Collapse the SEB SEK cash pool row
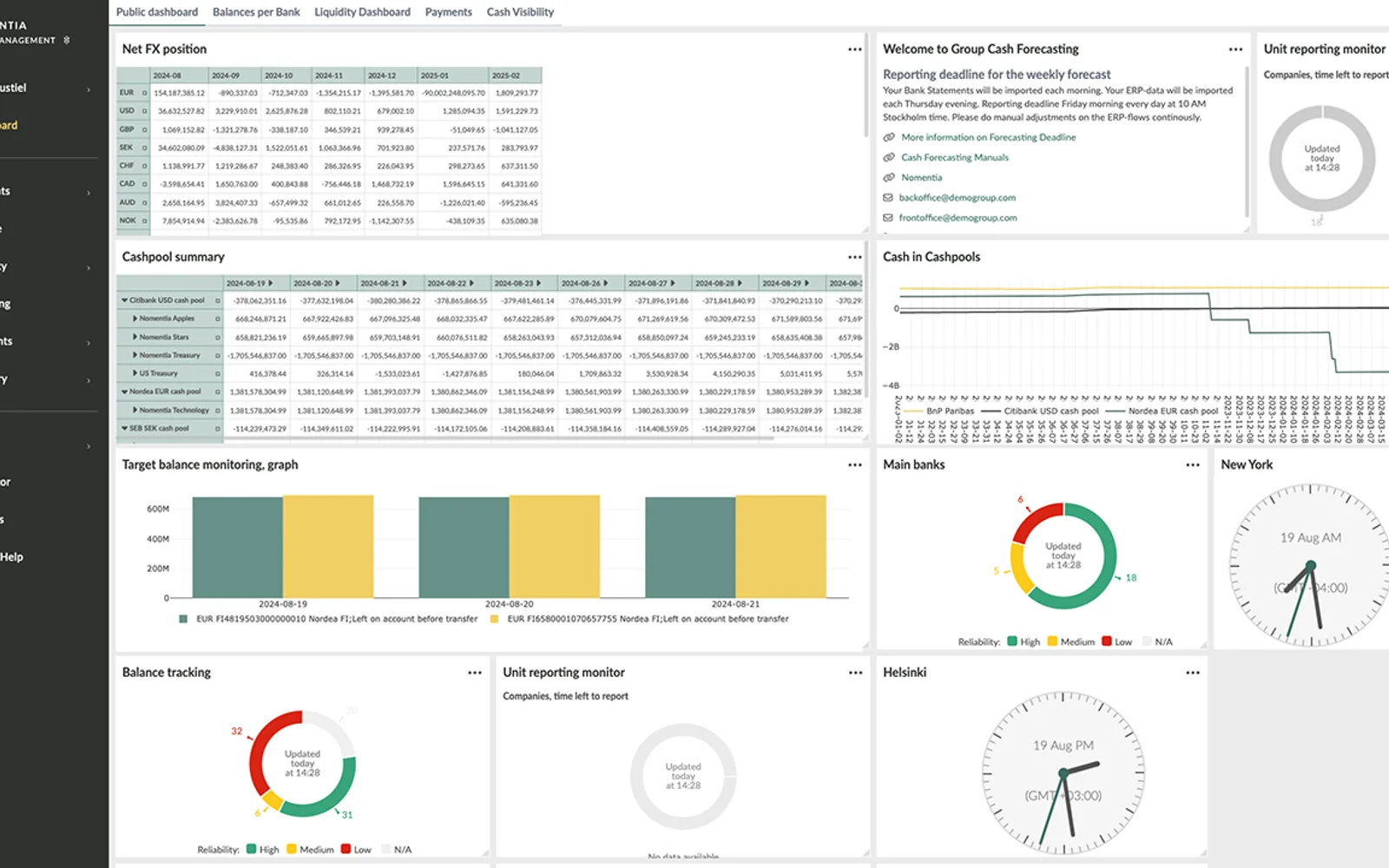The width and height of the screenshot is (1389, 868). coord(124,428)
